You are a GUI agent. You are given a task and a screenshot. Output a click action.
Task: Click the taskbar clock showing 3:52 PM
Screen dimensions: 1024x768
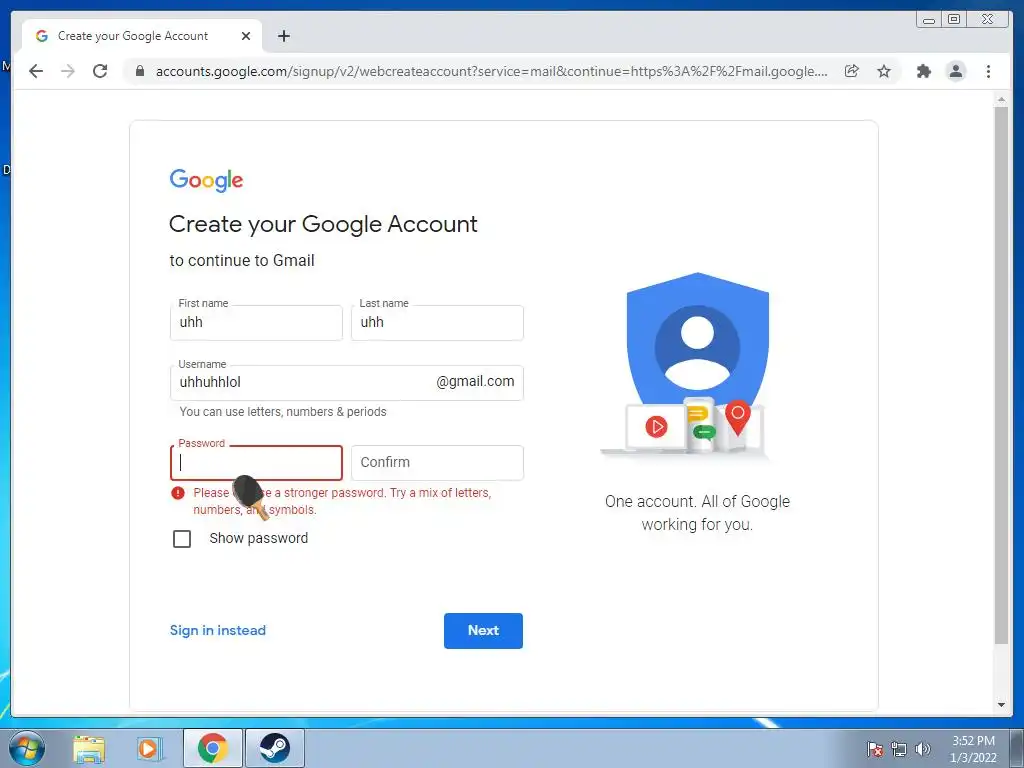pyautogui.click(x=973, y=749)
